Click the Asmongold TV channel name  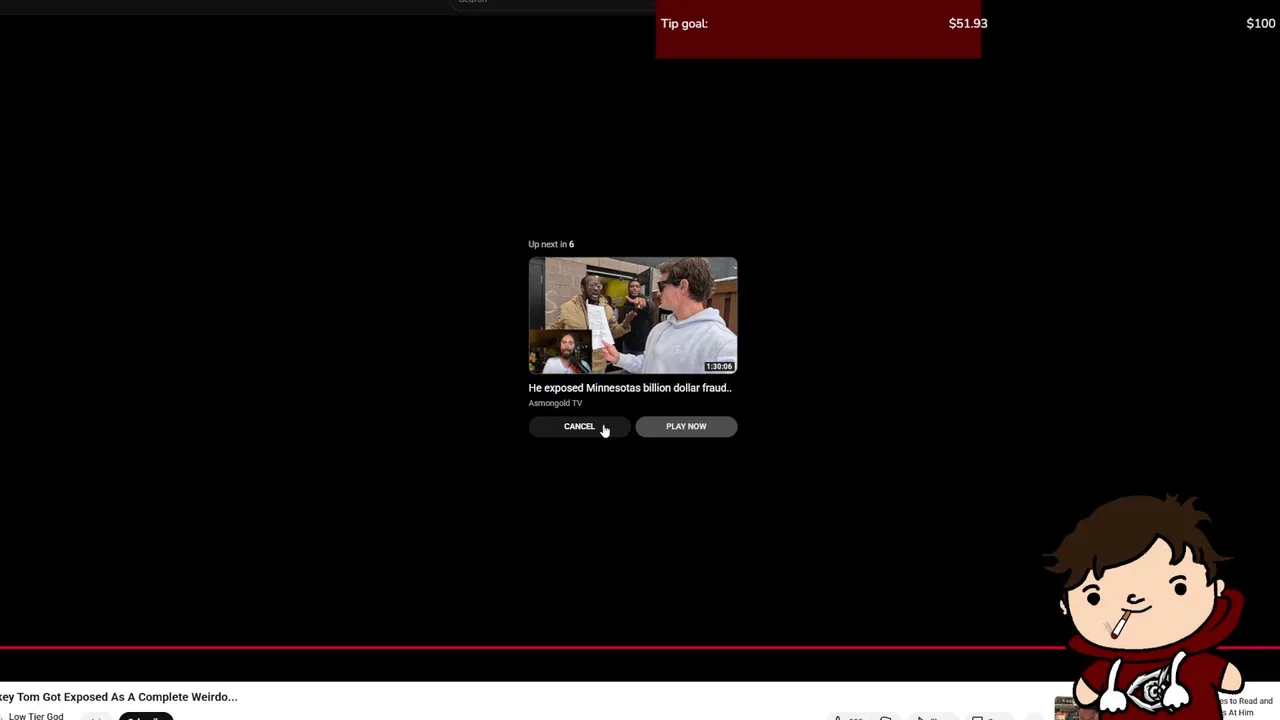[x=555, y=403]
